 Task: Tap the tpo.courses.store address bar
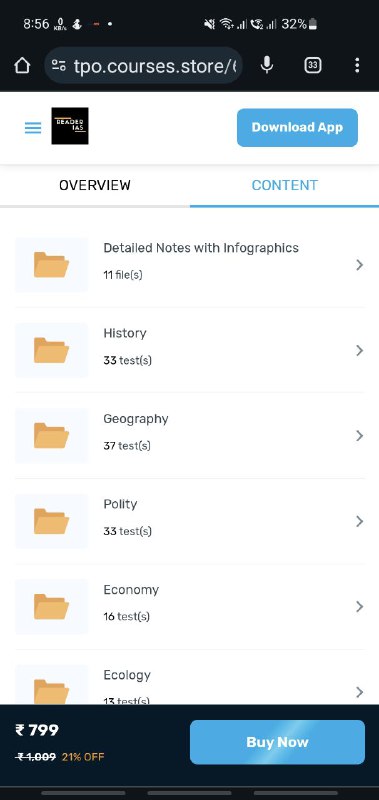[x=143, y=65]
